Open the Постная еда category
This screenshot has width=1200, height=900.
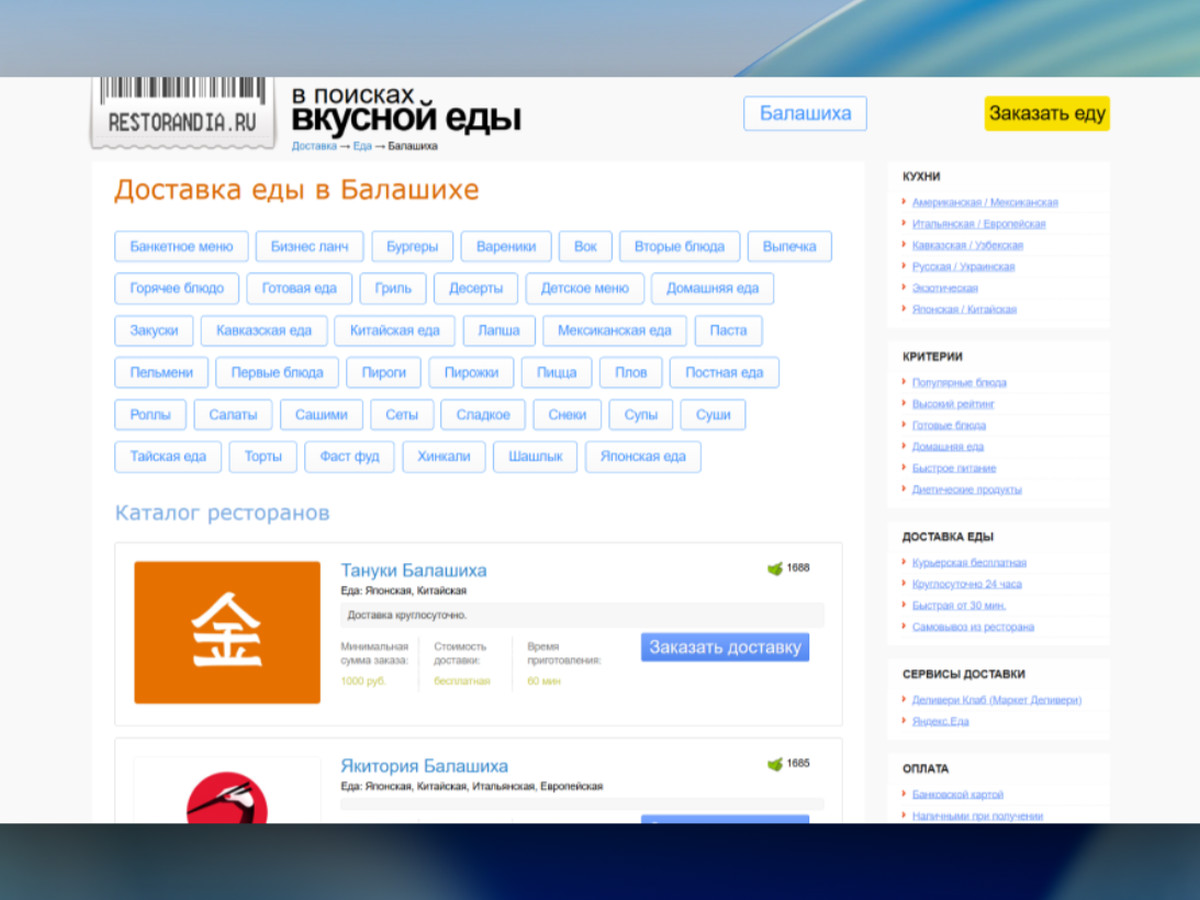tap(724, 372)
